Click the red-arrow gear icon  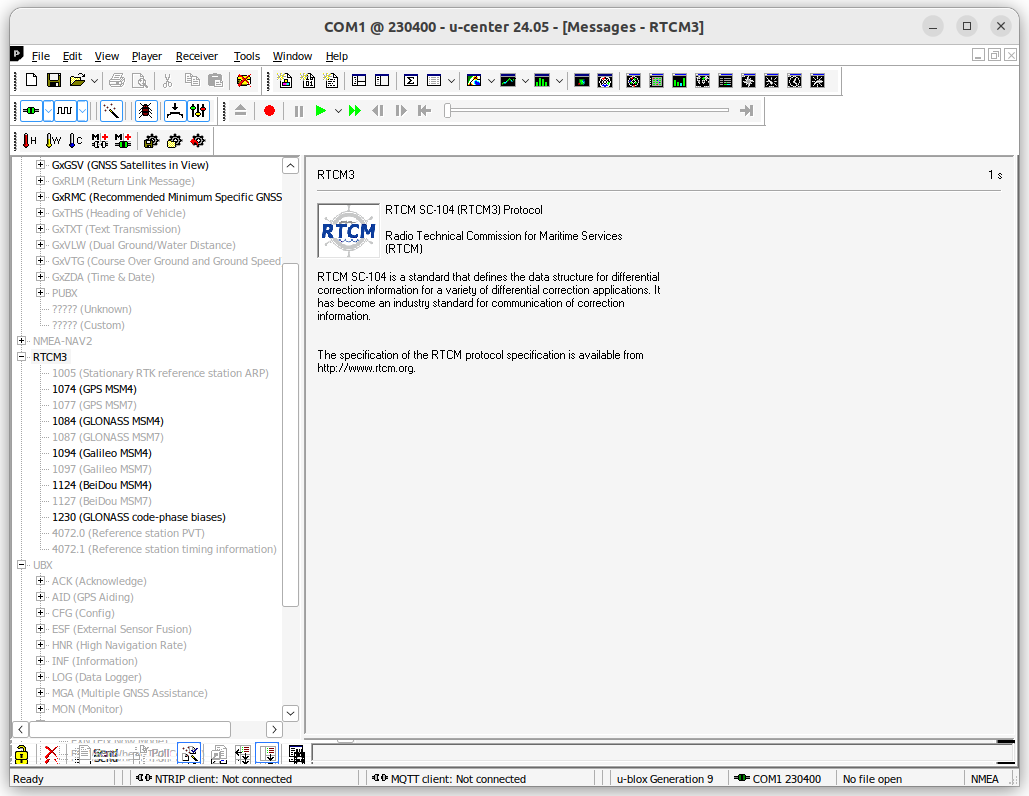pos(198,140)
